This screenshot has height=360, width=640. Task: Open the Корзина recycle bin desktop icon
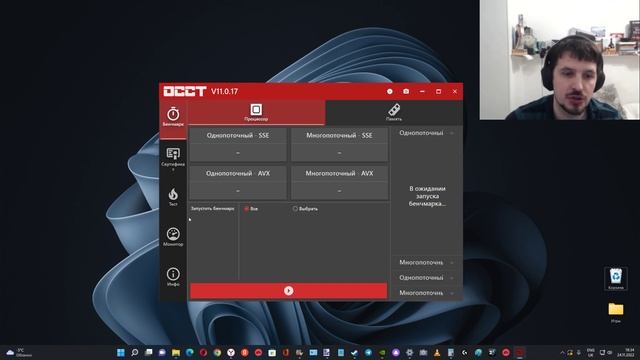point(616,279)
